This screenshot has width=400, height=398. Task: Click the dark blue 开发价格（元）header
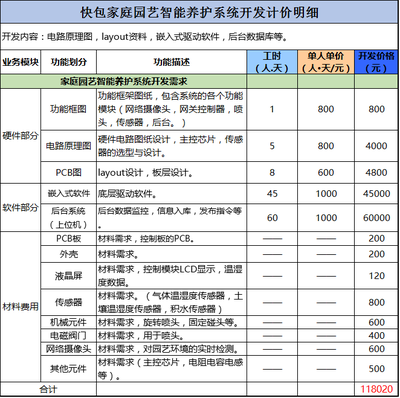tap(377, 62)
